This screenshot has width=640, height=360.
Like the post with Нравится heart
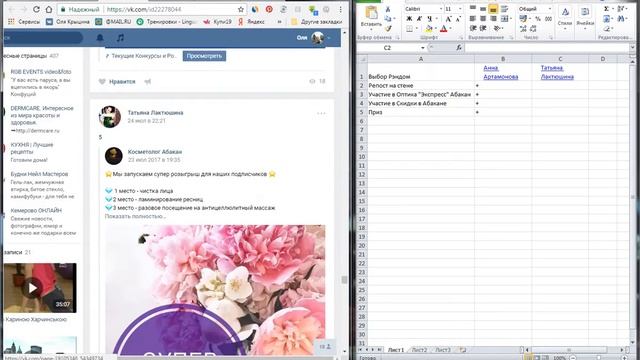[117, 82]
